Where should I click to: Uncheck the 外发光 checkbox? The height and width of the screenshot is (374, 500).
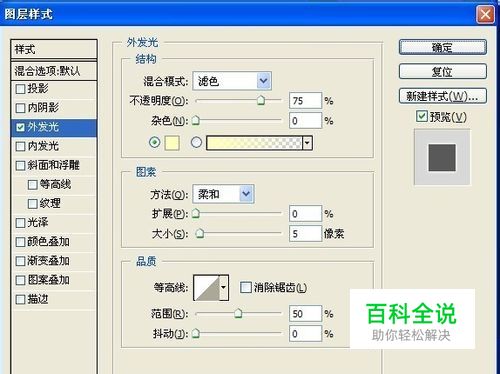[20, 127]
